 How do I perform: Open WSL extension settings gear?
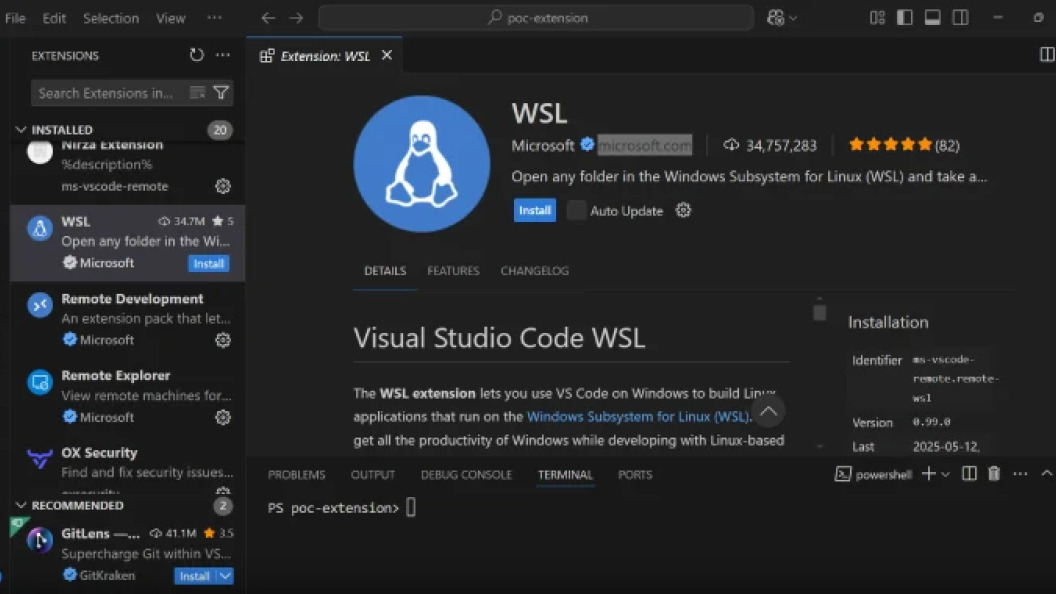point(684,210)
